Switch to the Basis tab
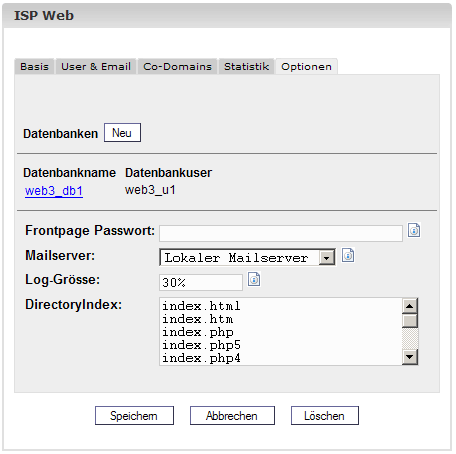This screenshot has height=454, width=456. pos(34,66)
